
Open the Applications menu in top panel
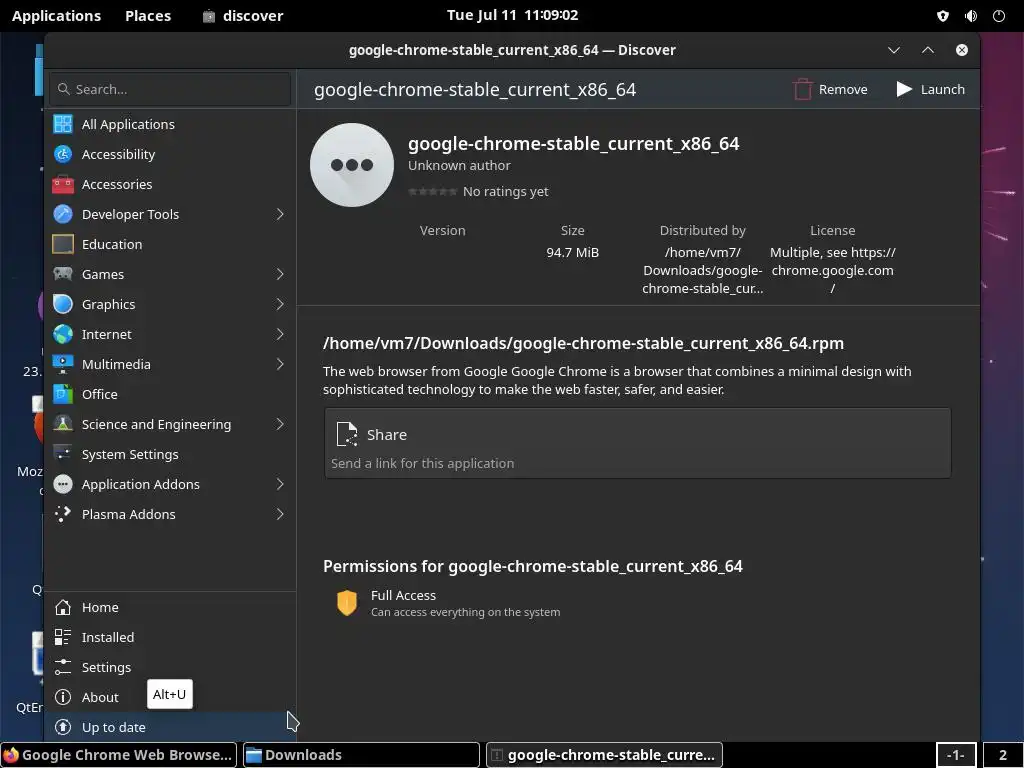tap(56, 16)
